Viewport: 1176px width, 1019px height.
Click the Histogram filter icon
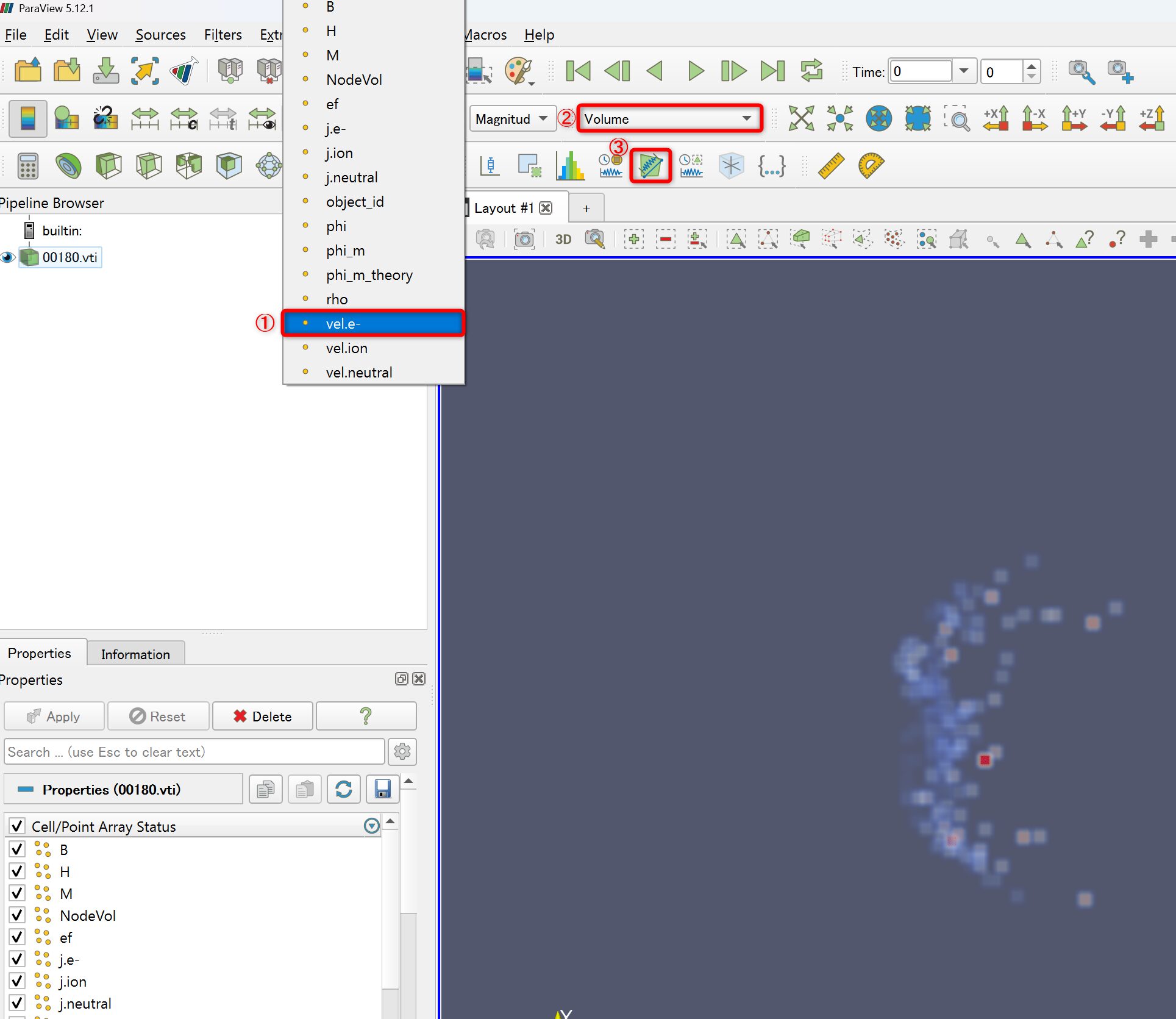coord(570,166)
